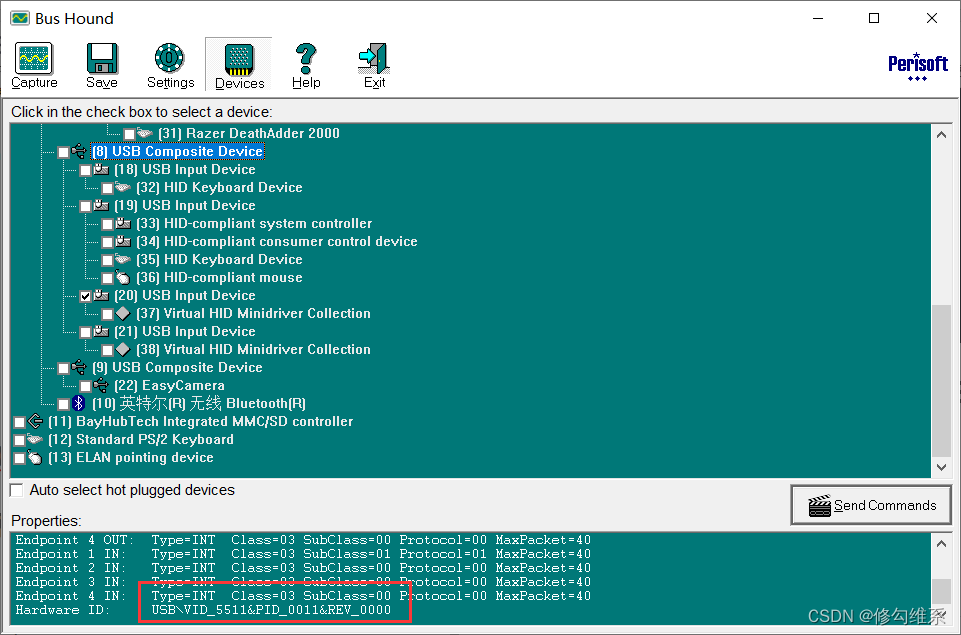Image resolution: width=961 pixels, height=635 pixels.
Task: Click the device list scrollbar down arrow
Action: click(x=941, y=466)
